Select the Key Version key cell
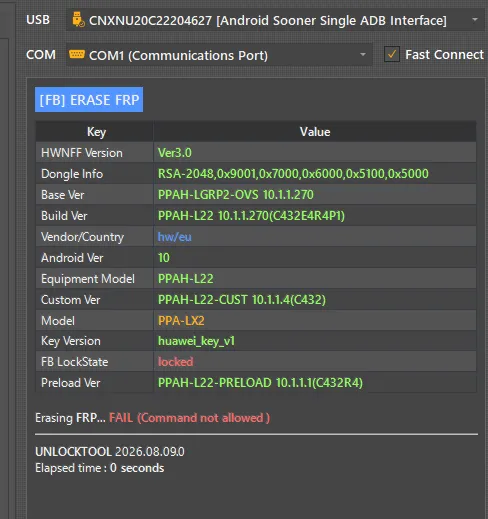The width and height of the screenshot is (488, 519). 95,341
